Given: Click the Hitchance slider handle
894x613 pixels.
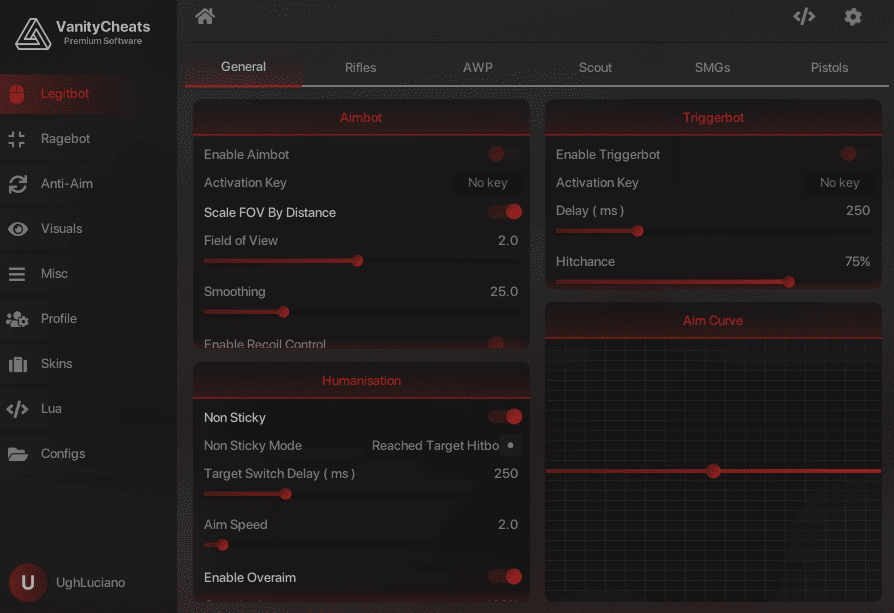Looking at the screenshot, I should coord(789,282).
